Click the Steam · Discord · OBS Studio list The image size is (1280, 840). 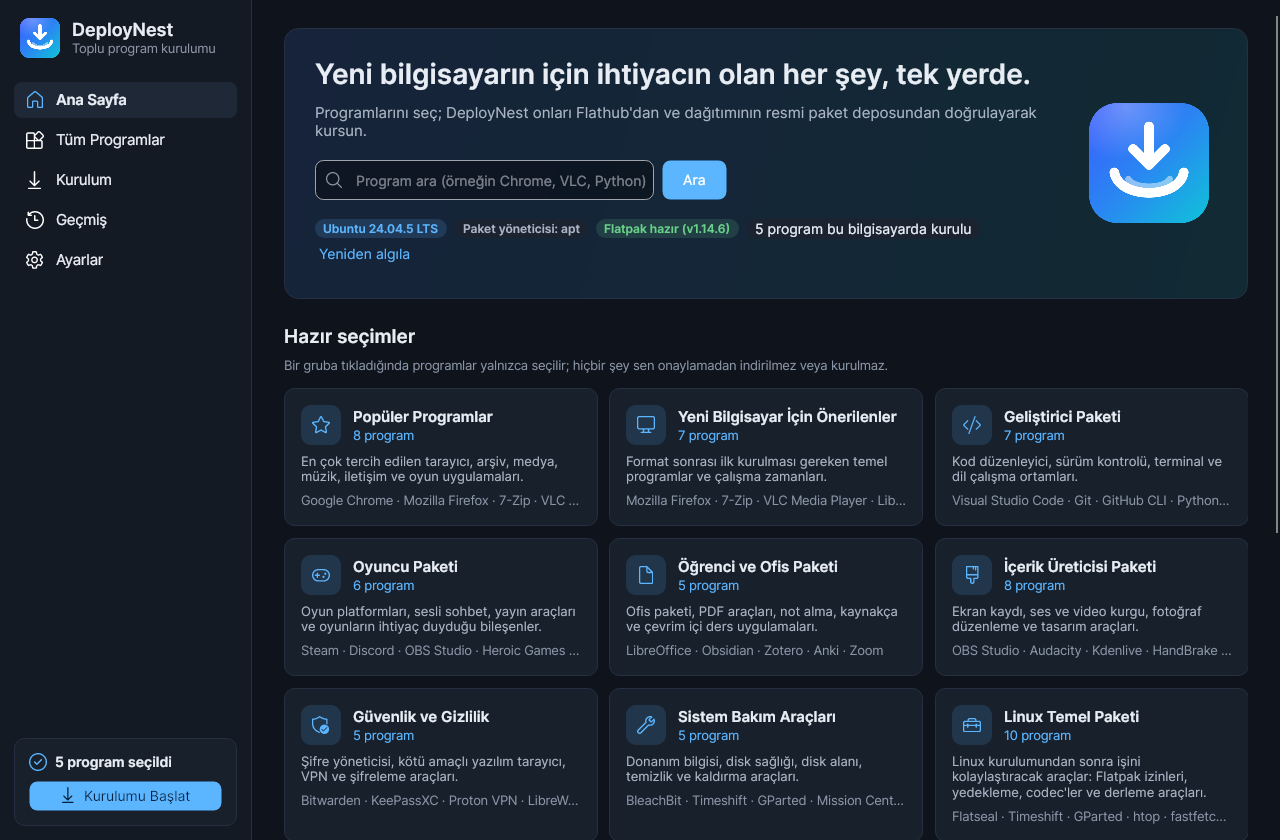(x=440, y=651)
